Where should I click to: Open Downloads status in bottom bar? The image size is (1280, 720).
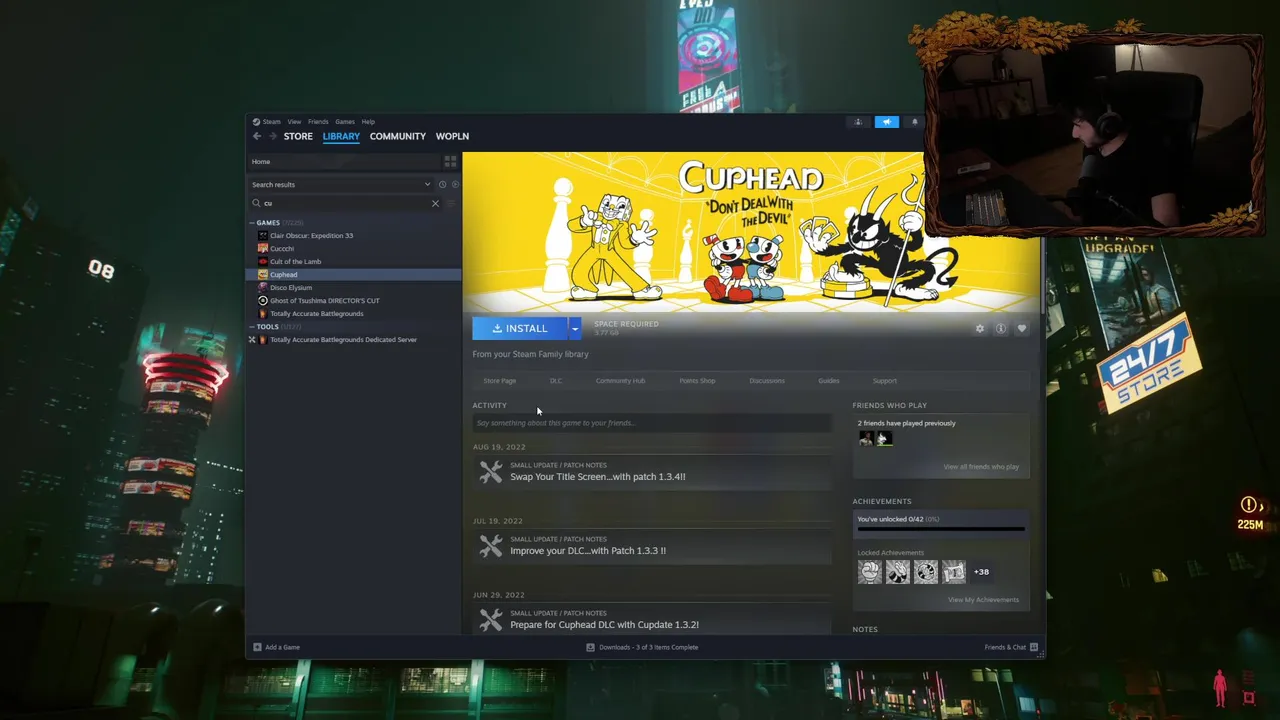642,647
